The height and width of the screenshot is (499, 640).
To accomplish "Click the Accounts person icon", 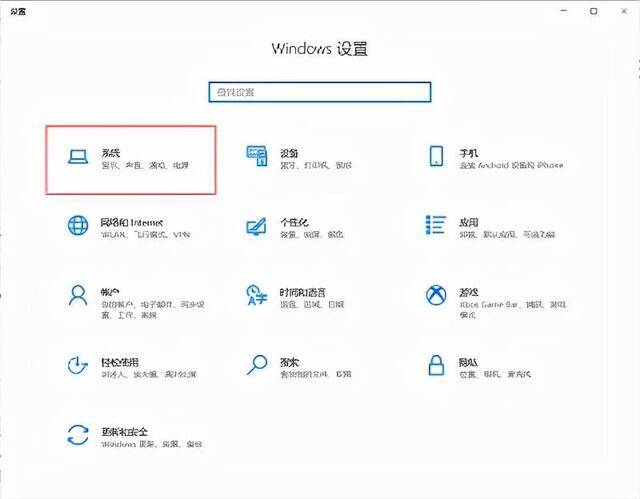I will point(78,295).
